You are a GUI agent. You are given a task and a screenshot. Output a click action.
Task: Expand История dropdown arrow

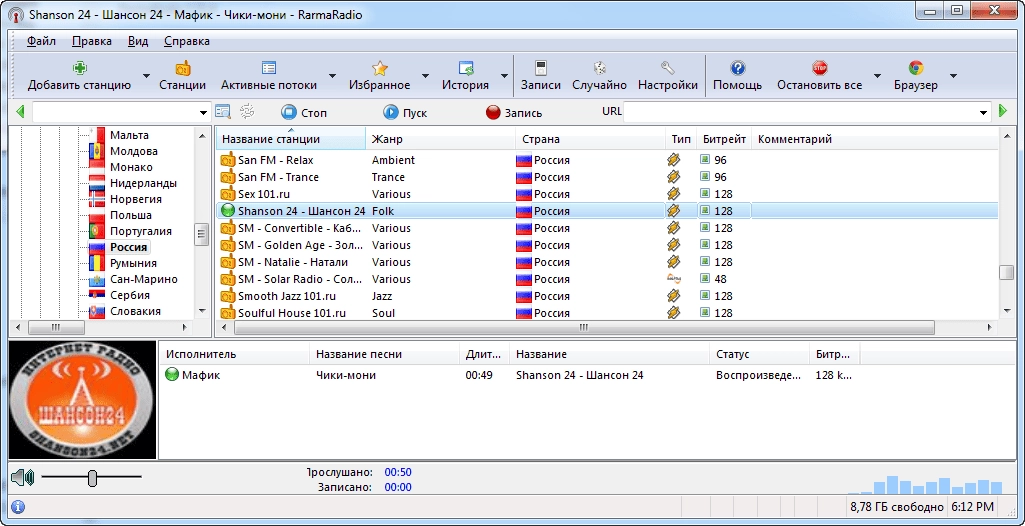[x=504, y=76]
